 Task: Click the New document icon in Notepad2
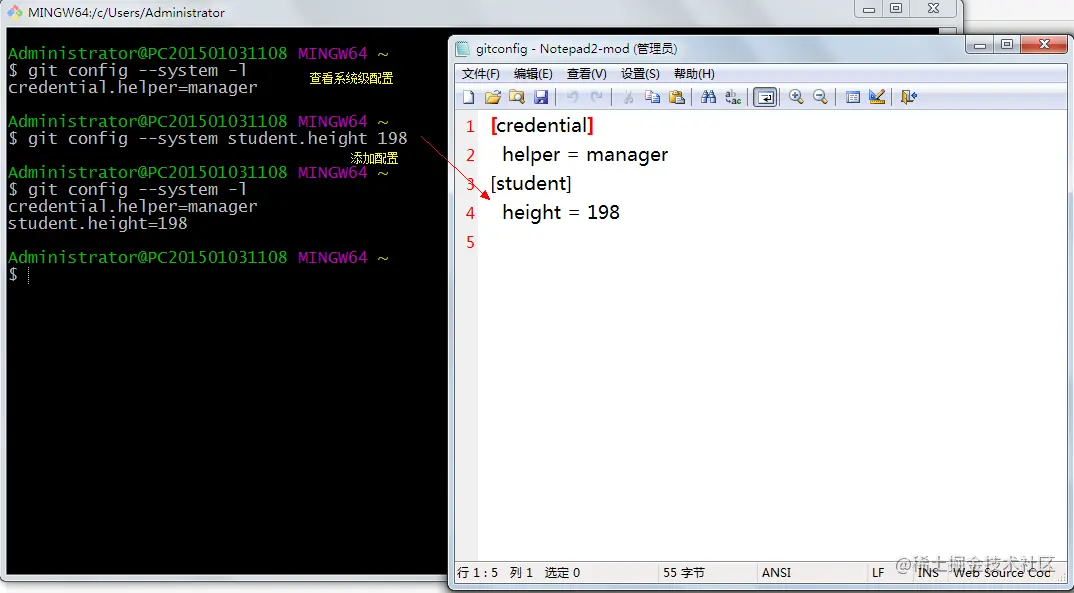(x=469, y=97)
